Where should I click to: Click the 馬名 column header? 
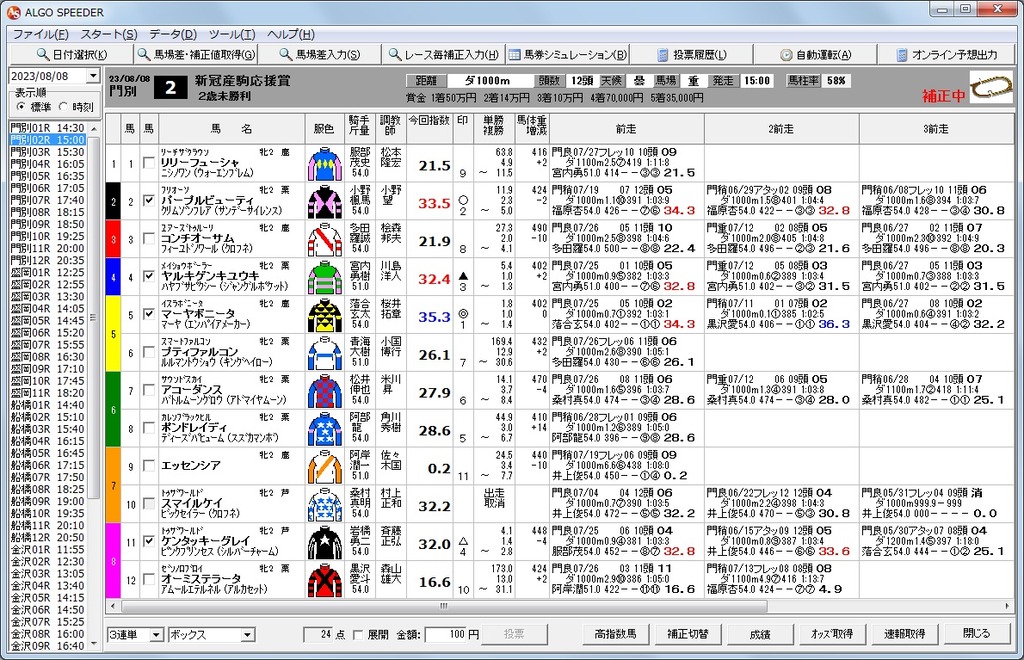[232, 129]
